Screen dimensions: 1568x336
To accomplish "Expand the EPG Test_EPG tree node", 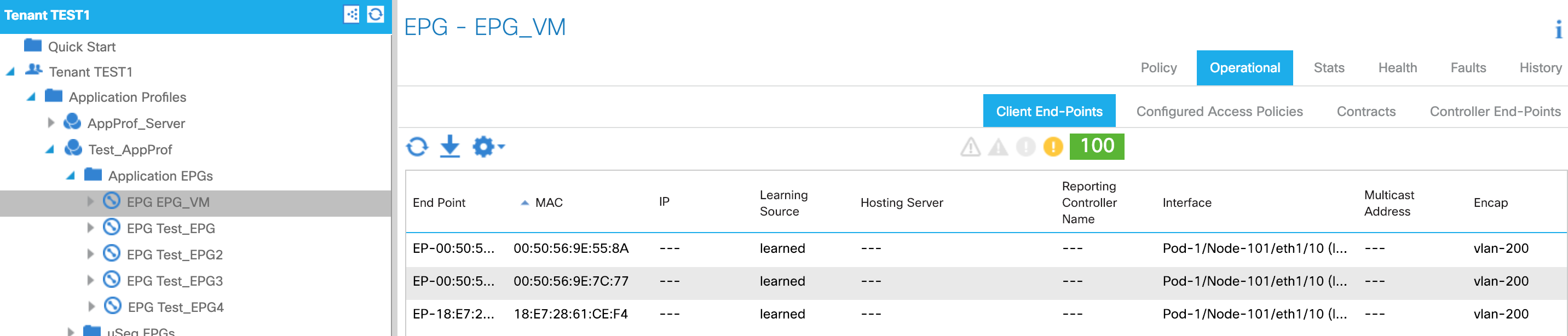I will pyautogui.click(x=90, y=228).
